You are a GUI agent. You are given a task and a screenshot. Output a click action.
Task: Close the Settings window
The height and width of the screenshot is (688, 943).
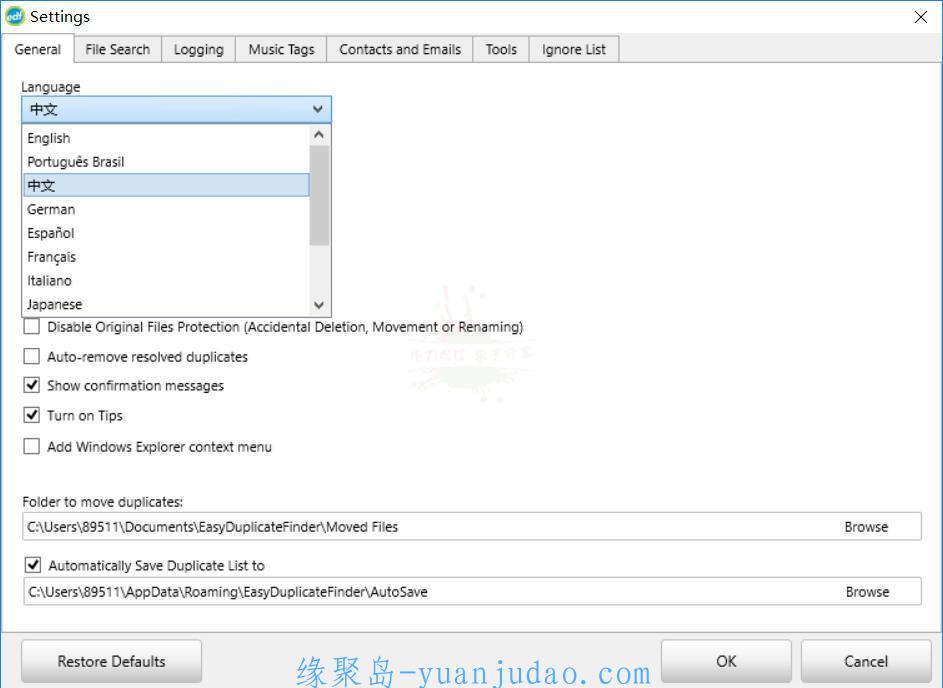point(921,17)
